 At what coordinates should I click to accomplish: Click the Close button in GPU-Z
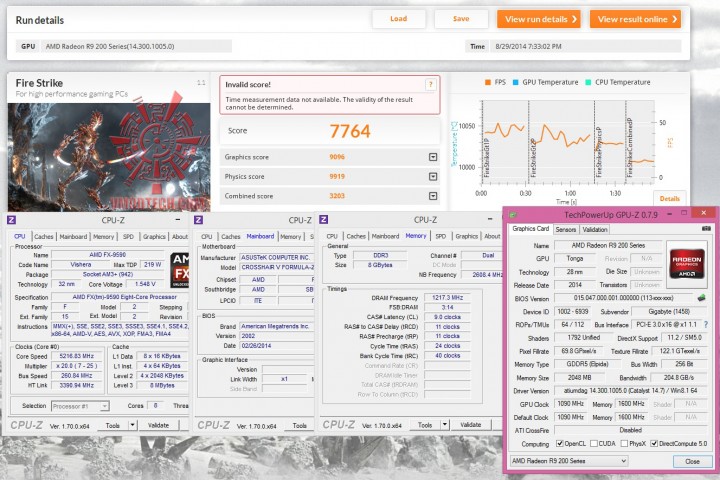pyautogui.click(x=692, y=461)
